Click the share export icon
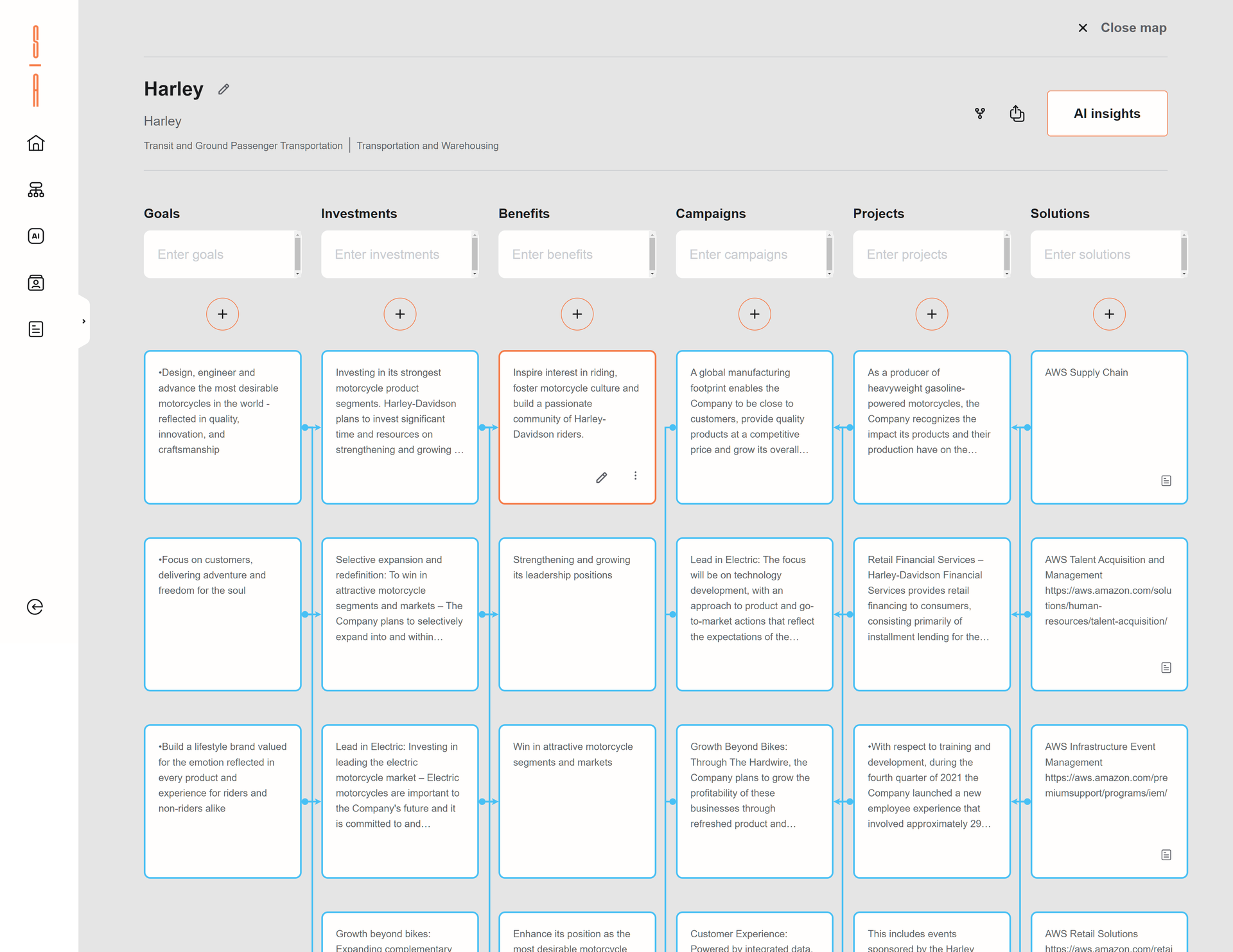 (1017, 114)
